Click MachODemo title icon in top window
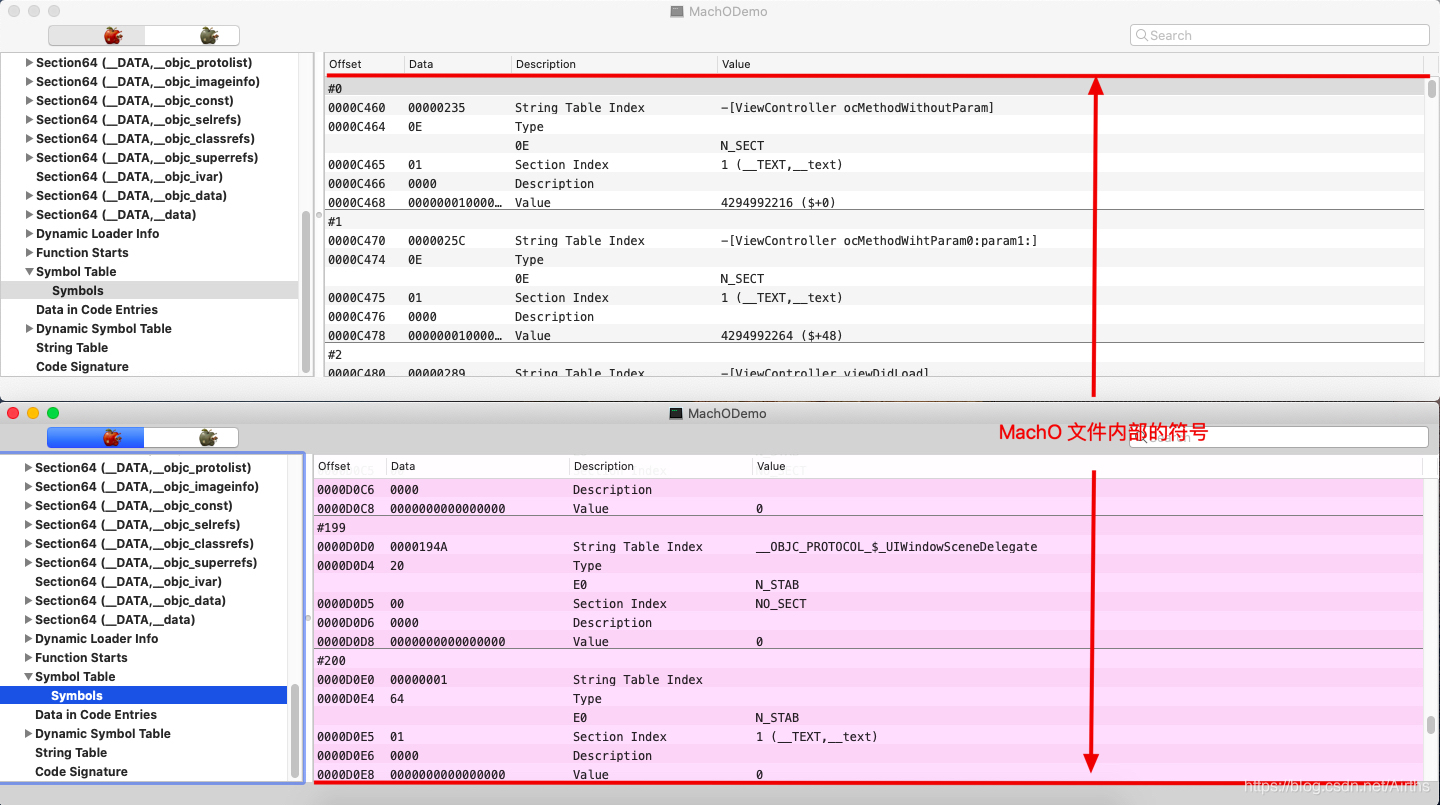This screenshot has width=1440, height=805. [678, 12]
